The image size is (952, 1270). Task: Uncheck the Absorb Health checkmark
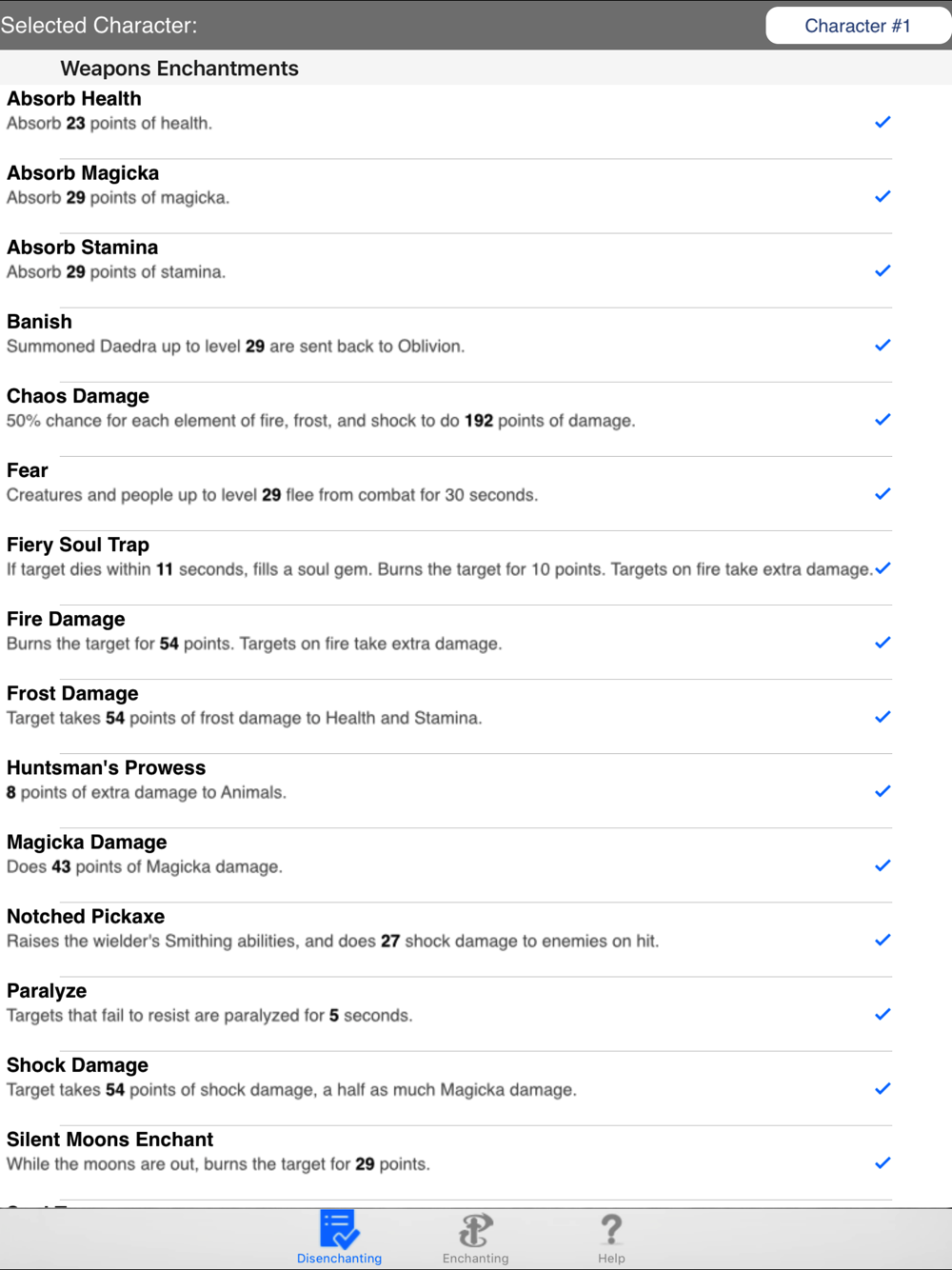(x=883, y=122)
